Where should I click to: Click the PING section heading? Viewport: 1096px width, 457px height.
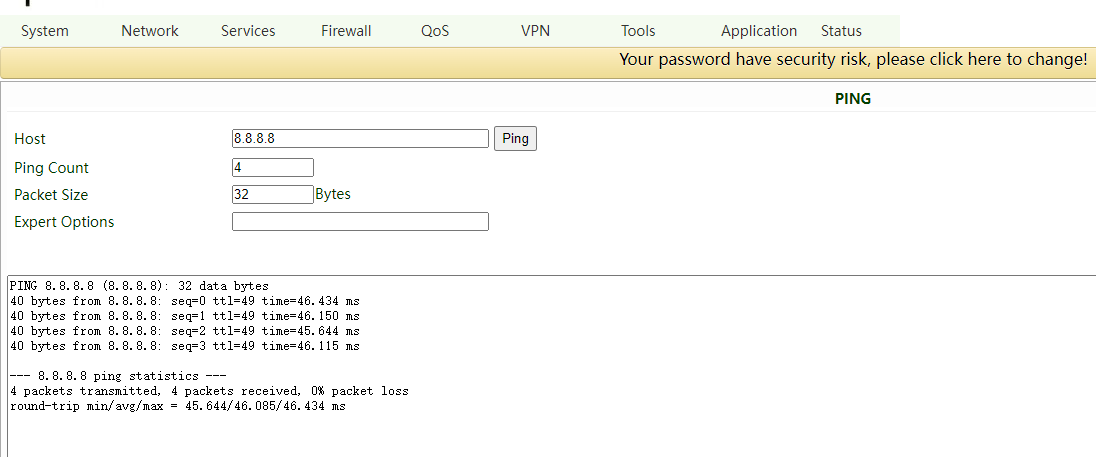coord(853,99)
